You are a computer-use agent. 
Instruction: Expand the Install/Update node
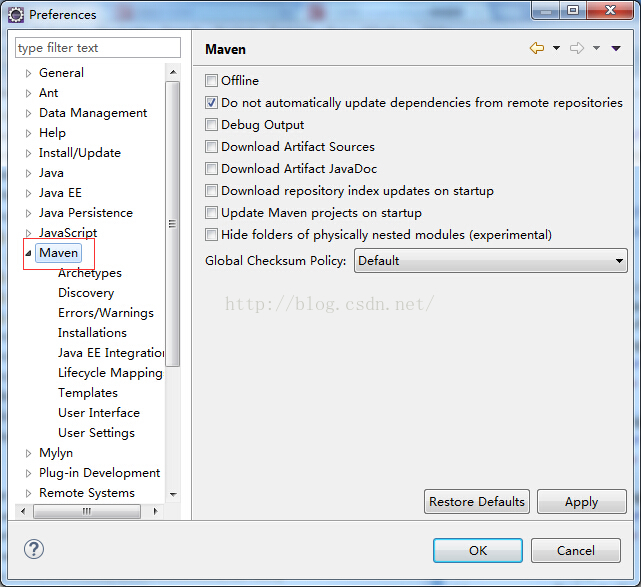tap(28, 153)
